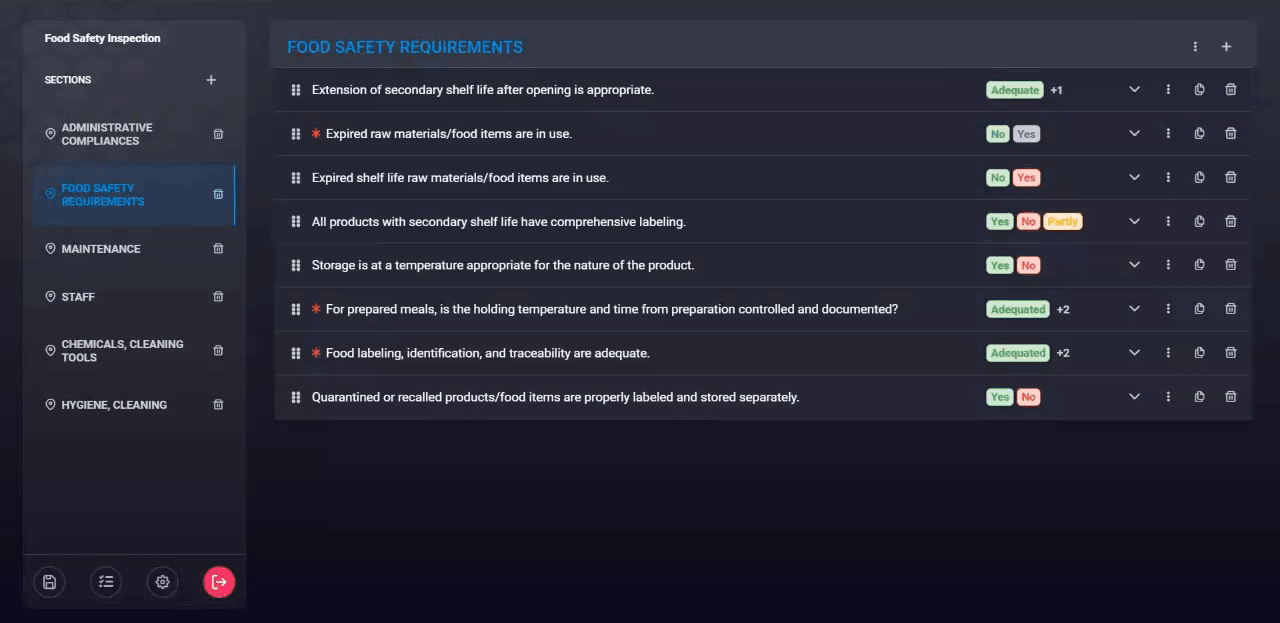Click the red exit button

click(x=219, y=582)
